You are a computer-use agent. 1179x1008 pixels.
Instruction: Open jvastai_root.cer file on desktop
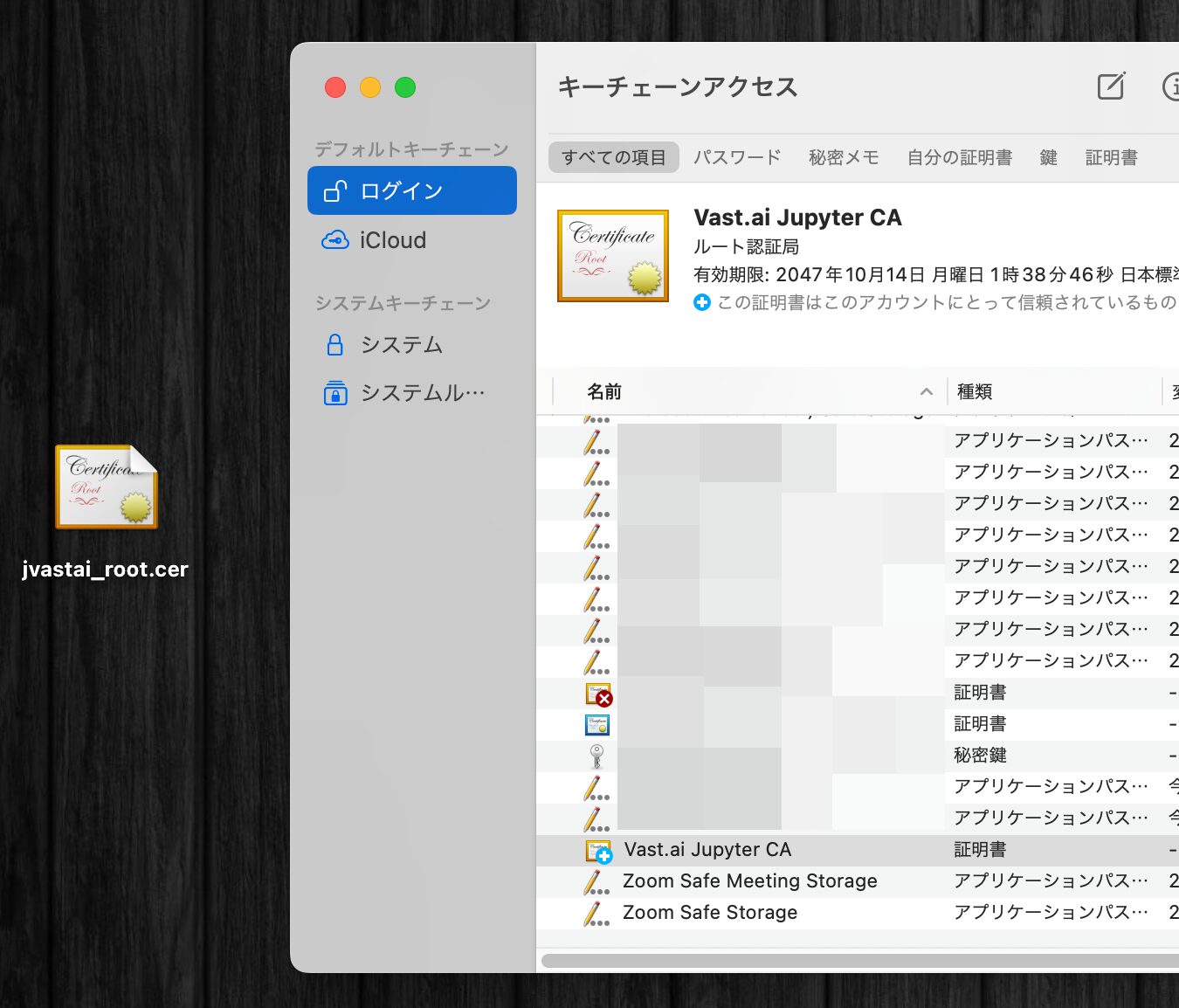pyautogui.click(x=107, y=487)
